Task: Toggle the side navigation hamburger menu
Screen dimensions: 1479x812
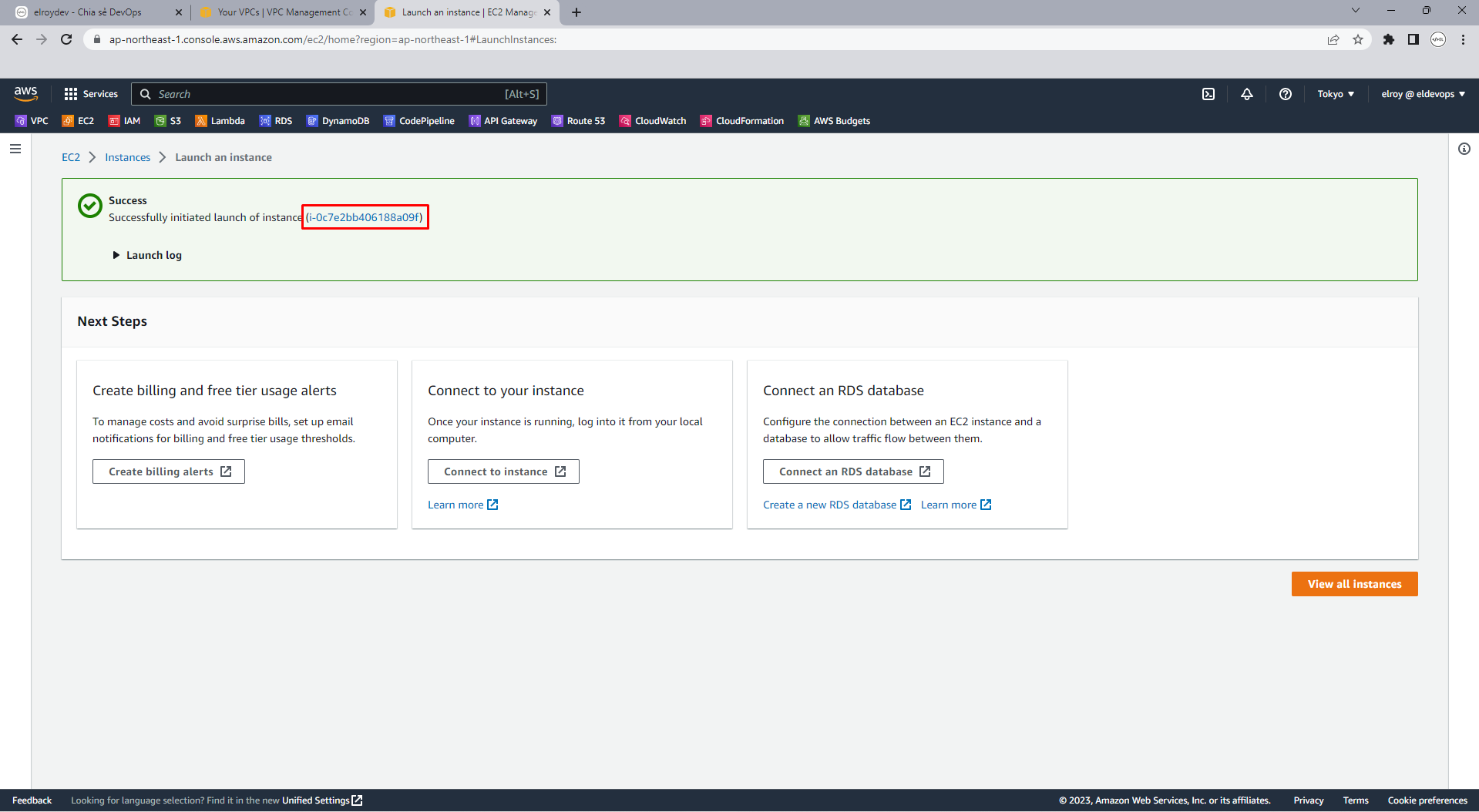Action: click(15, 149)
